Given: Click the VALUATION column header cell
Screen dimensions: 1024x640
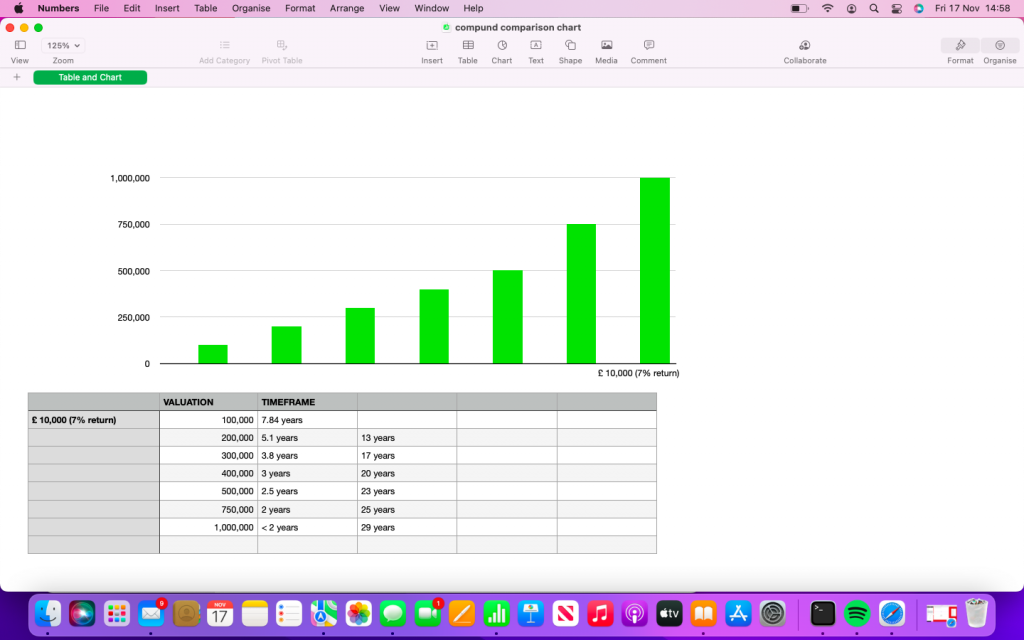Looking at the screenshot, I should click(208, 402).
